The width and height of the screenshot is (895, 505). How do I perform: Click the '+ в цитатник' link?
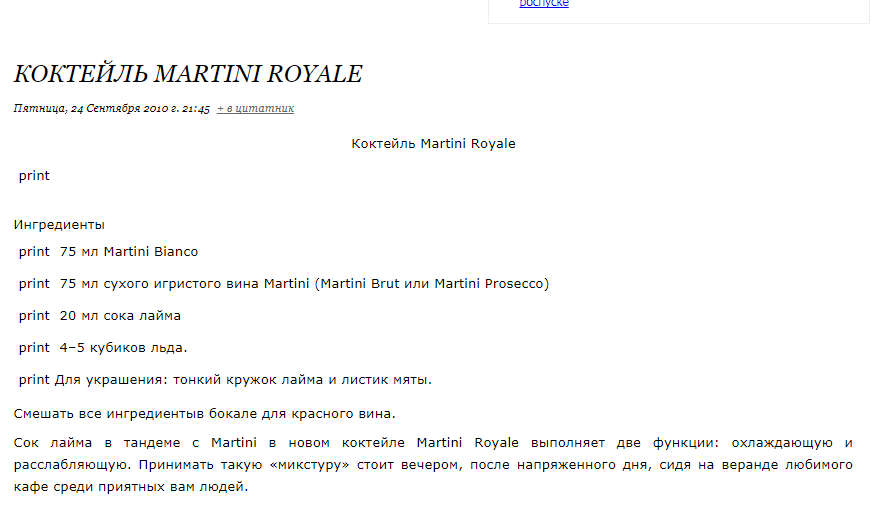pos(255,108)
